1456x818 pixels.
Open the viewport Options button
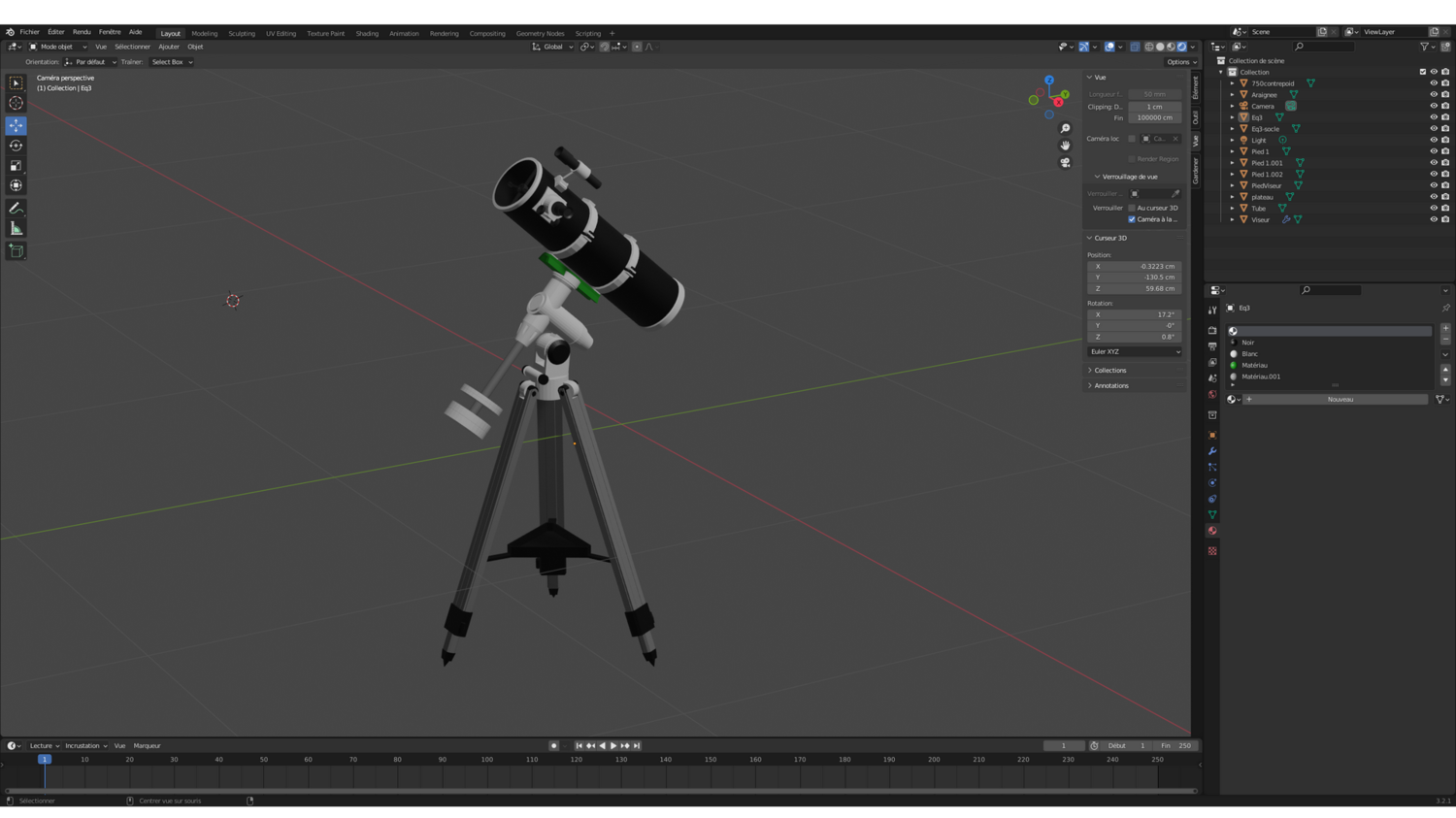(x=1181, y=62)
